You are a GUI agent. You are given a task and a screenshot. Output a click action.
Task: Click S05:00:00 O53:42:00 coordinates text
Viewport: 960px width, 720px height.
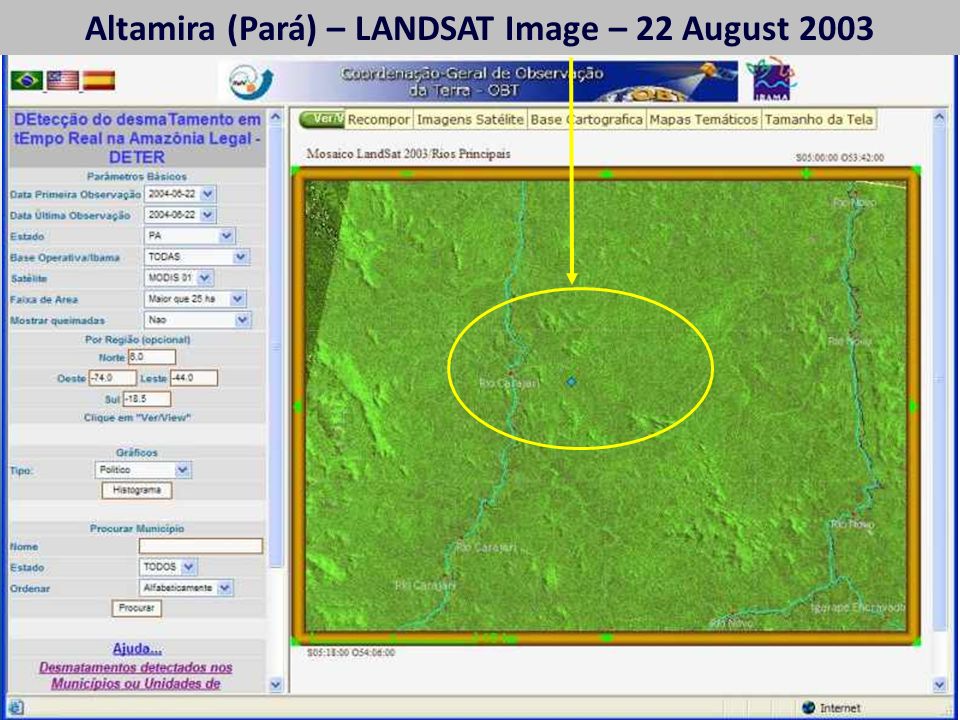point(840,157)
